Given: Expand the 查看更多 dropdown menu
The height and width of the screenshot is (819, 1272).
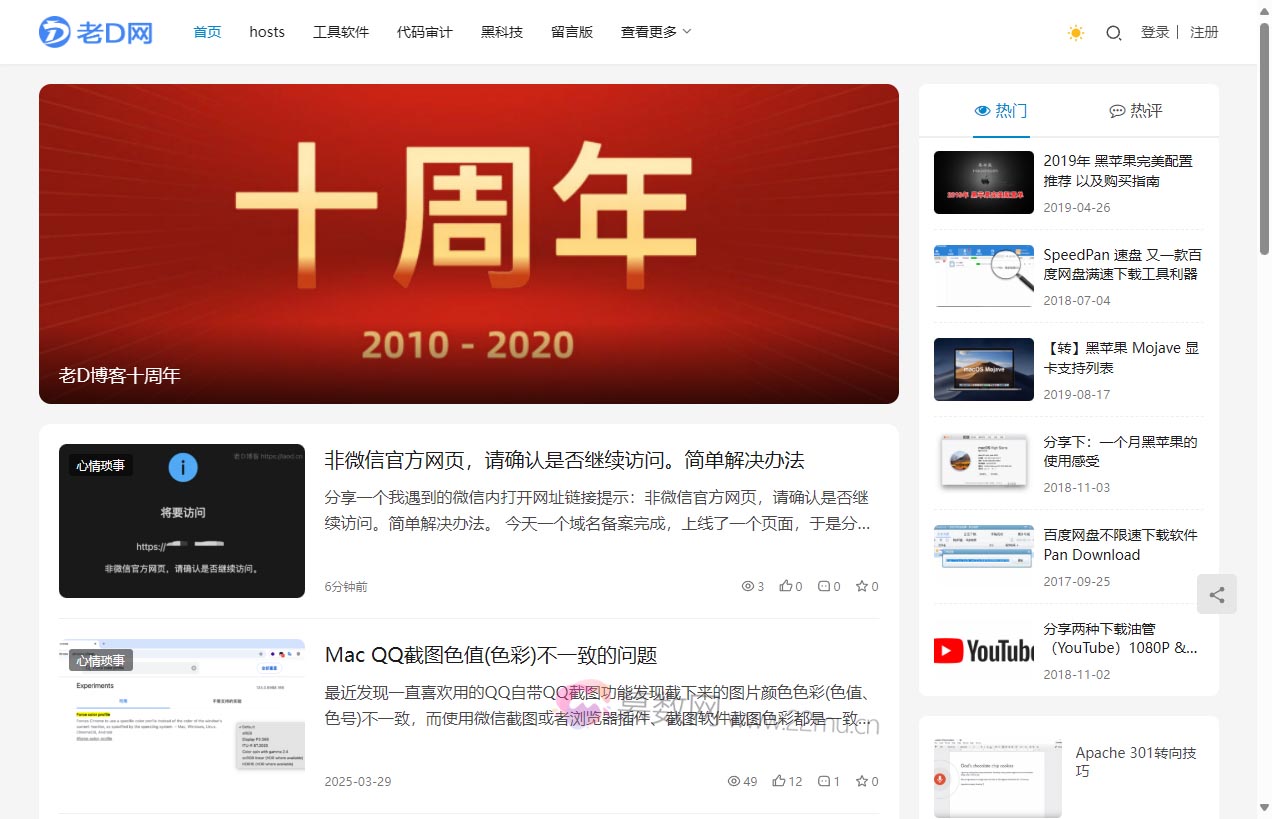Looking at the screenshot, I should 656,32.
